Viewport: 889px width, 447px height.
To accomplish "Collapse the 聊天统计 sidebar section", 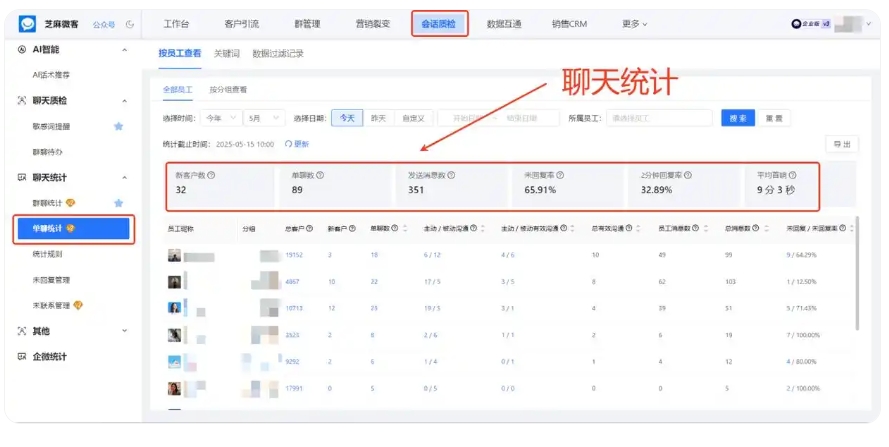I will tap(125, 178).
